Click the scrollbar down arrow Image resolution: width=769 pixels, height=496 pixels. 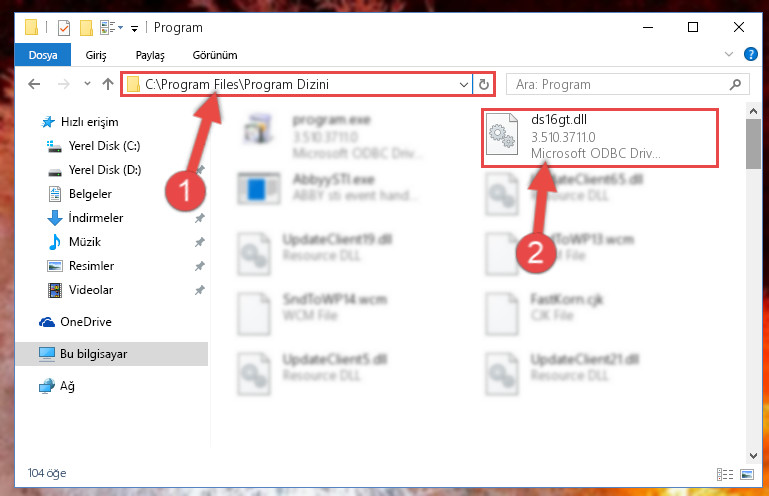coord(753,455)
